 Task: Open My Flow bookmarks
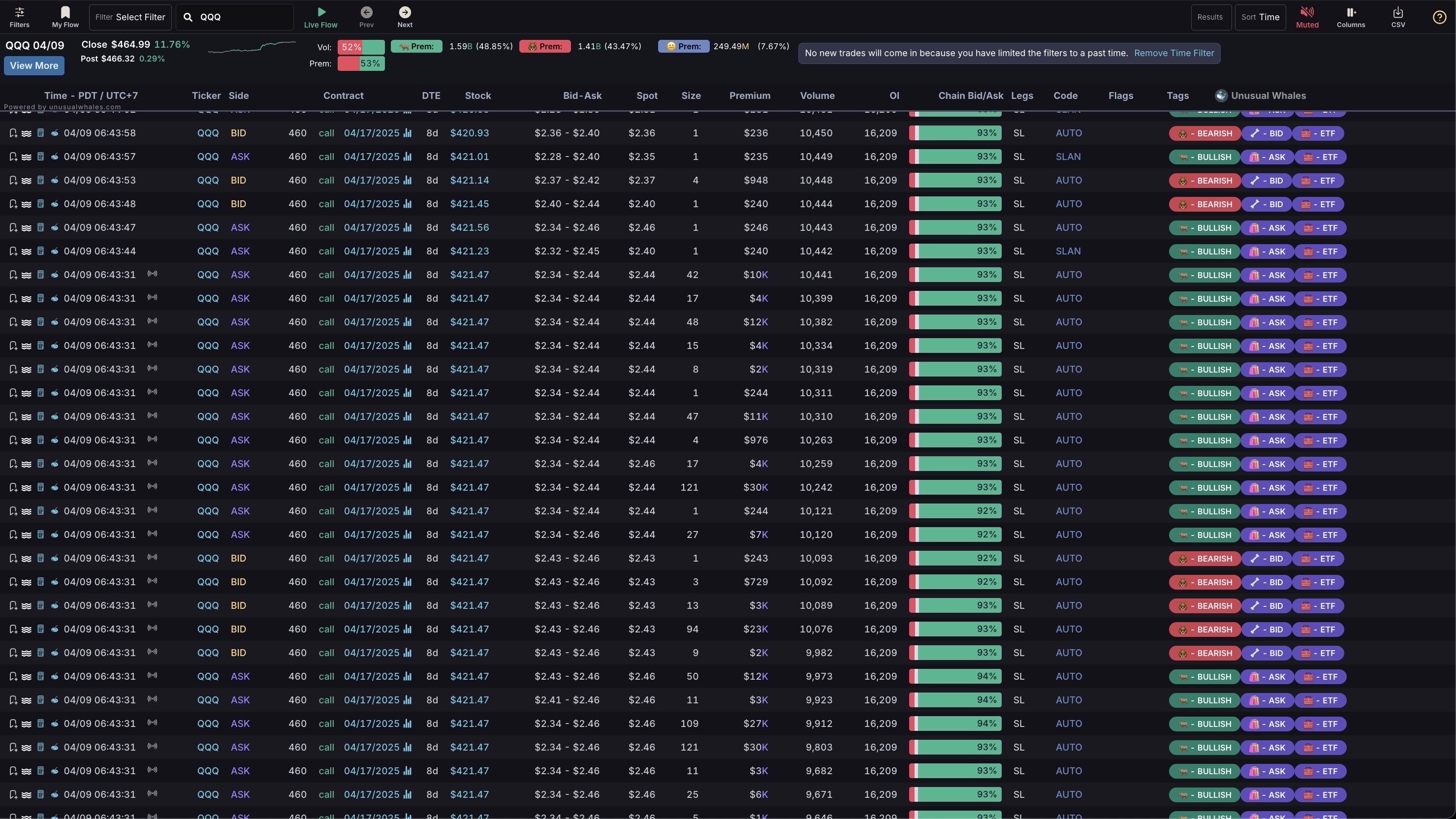pyautogui.click(x=65, y=17)
